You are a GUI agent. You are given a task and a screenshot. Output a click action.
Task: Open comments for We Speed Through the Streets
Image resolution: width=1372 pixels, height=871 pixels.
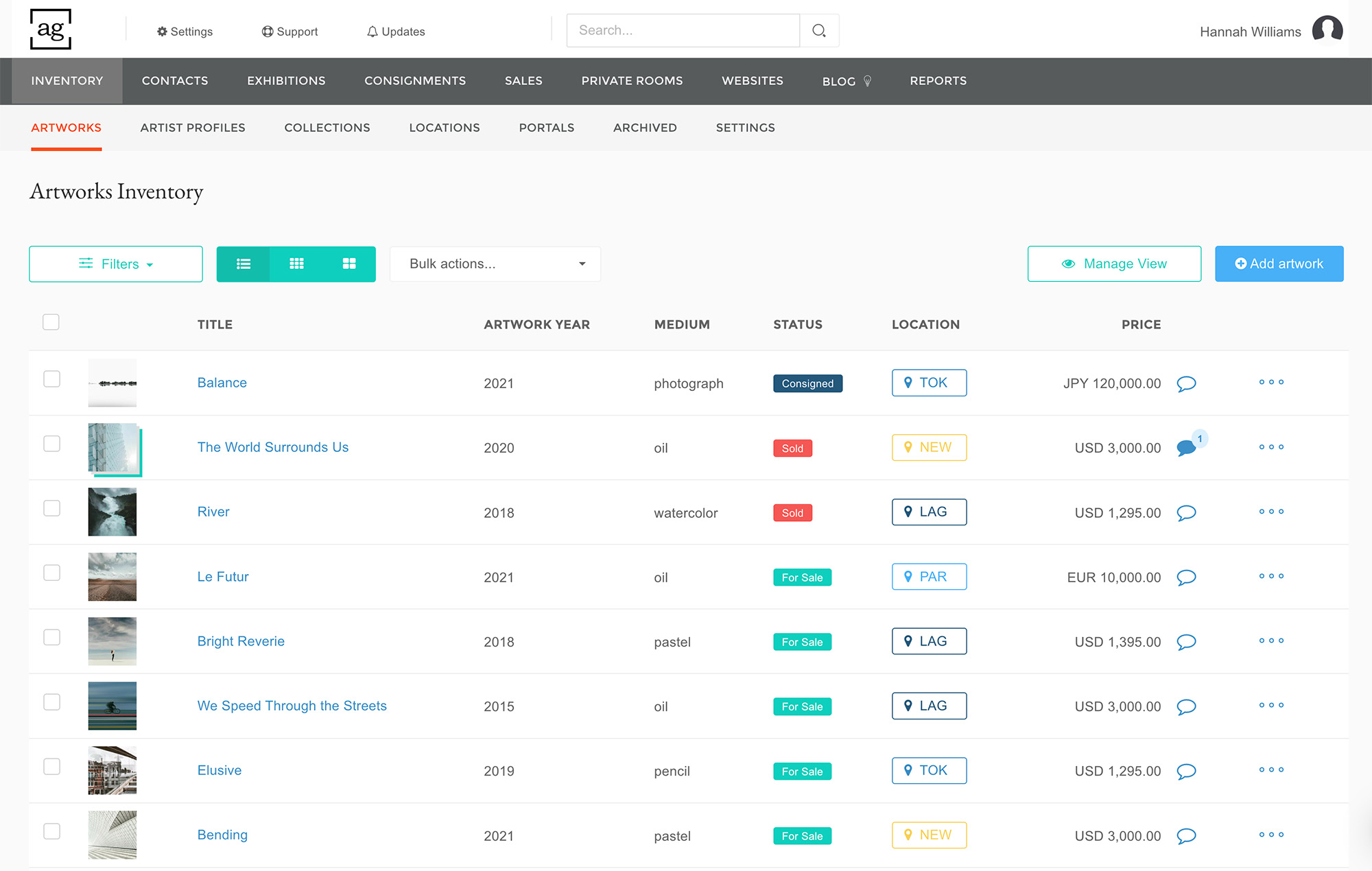tap(1186, 706)
